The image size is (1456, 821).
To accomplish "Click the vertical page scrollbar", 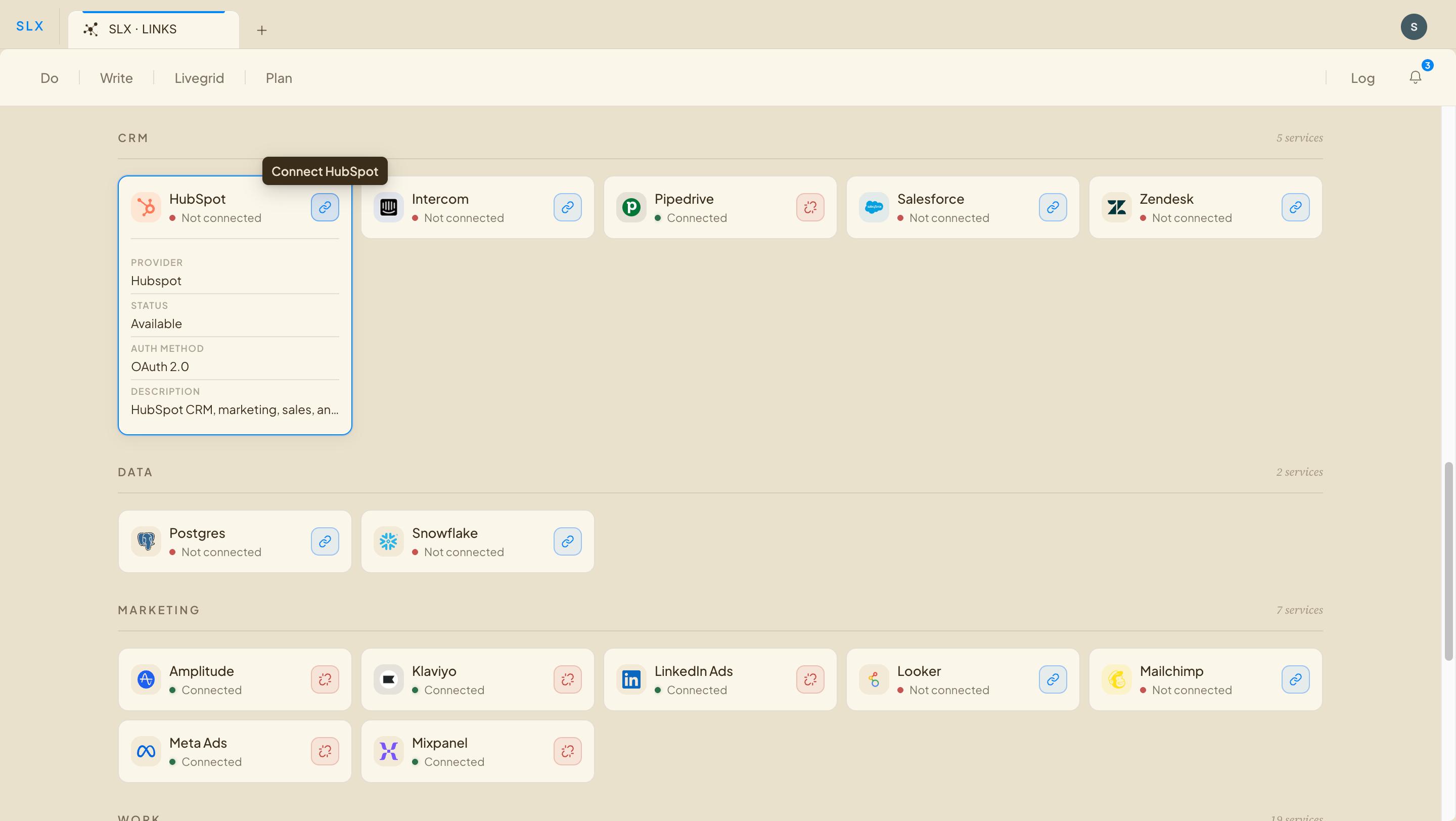I will [x=1448, y=561].
